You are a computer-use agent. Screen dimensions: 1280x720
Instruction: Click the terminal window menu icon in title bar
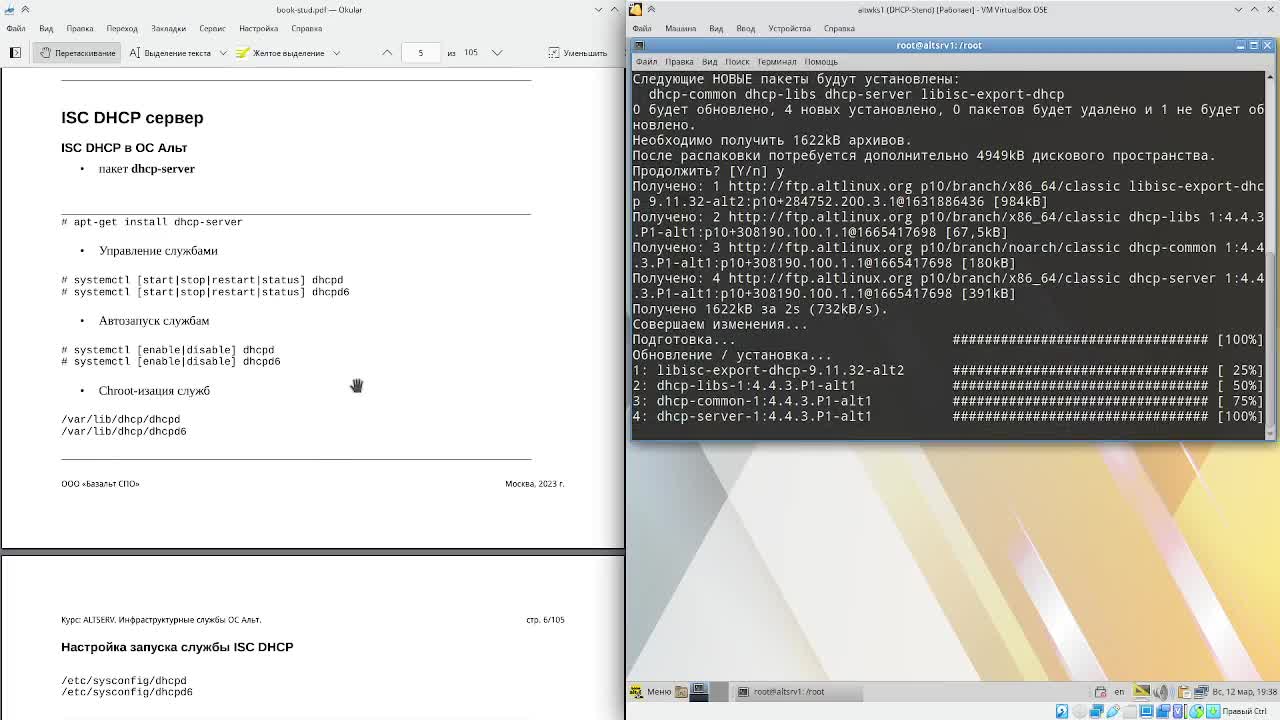click(639, 45)
